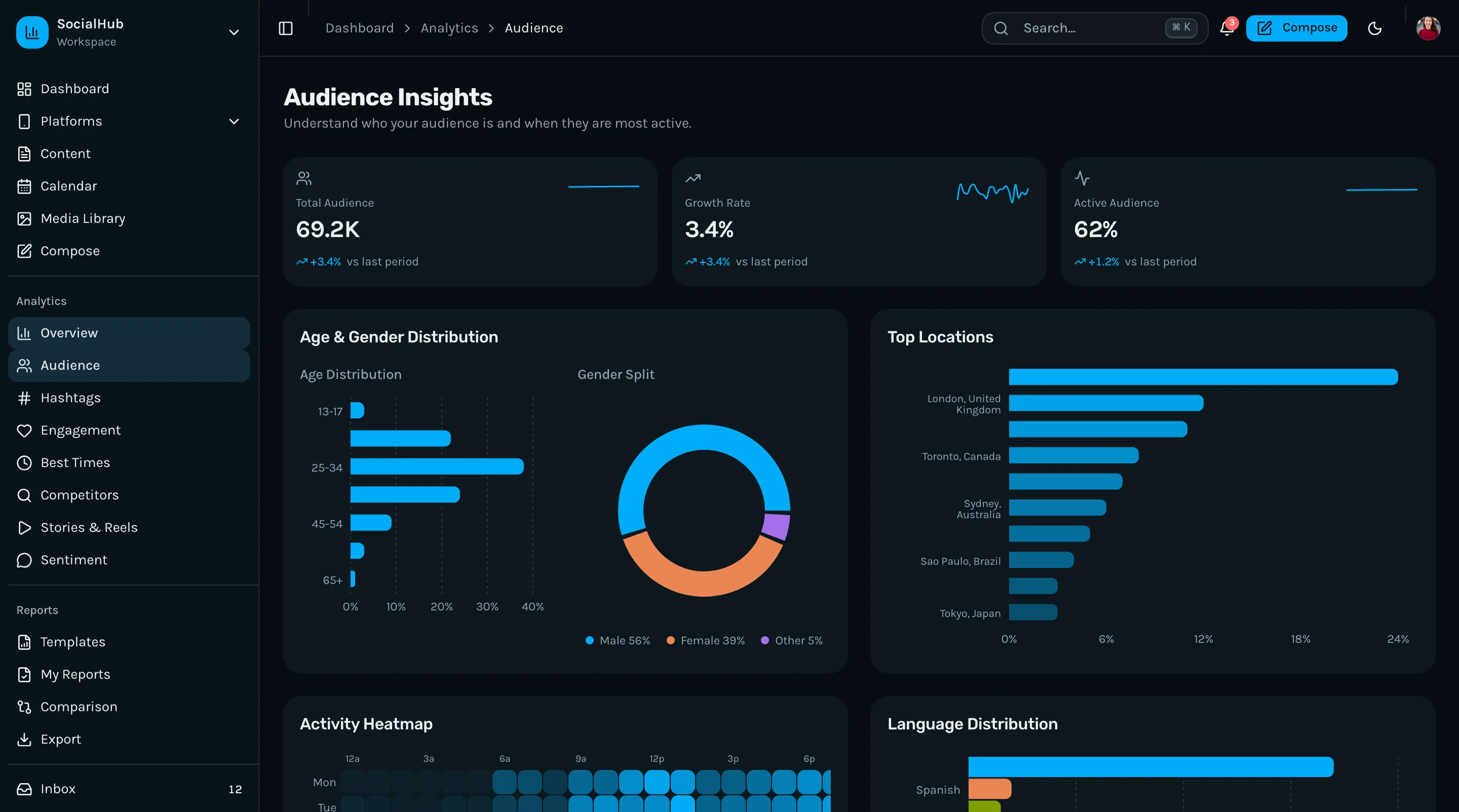The height and width of the screenshot is (812, 1459).
Task: Open Inbox with 12 messages
Action: (129, 789)
